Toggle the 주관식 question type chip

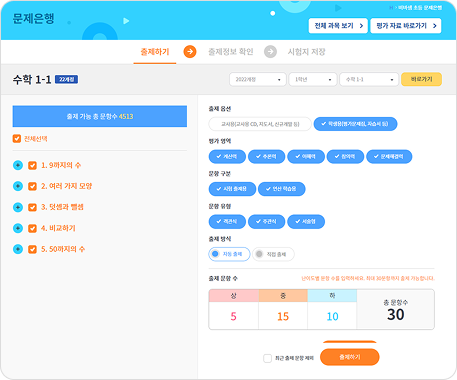click(266, 221)
